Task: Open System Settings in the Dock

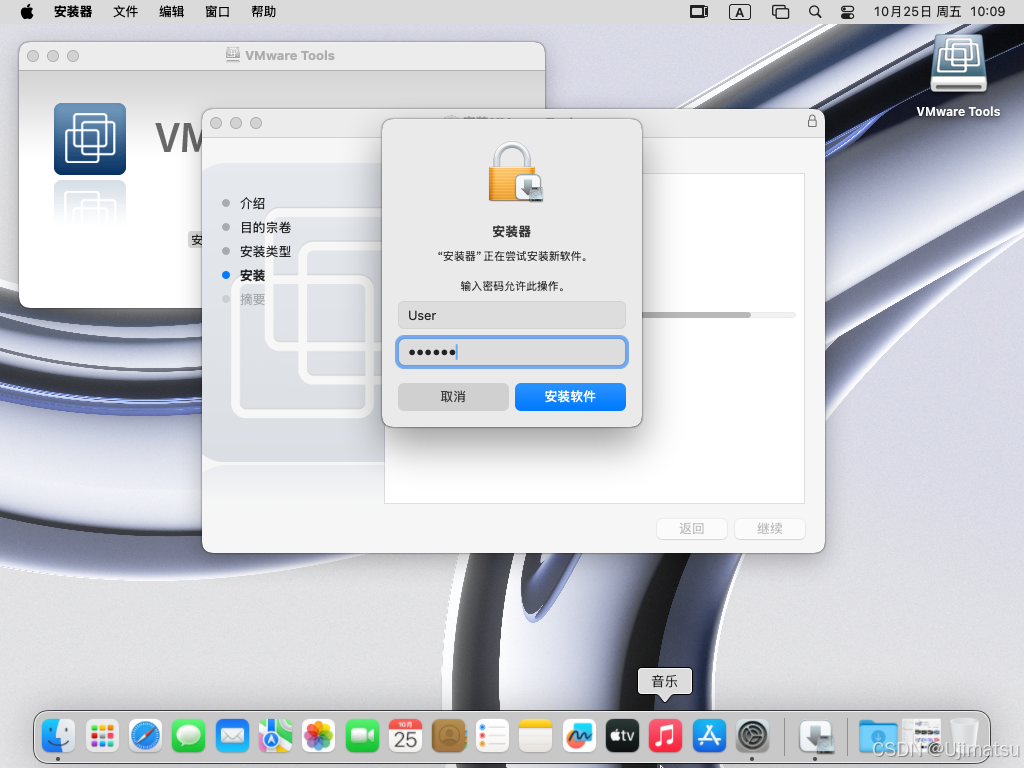Action: (752, 735)
